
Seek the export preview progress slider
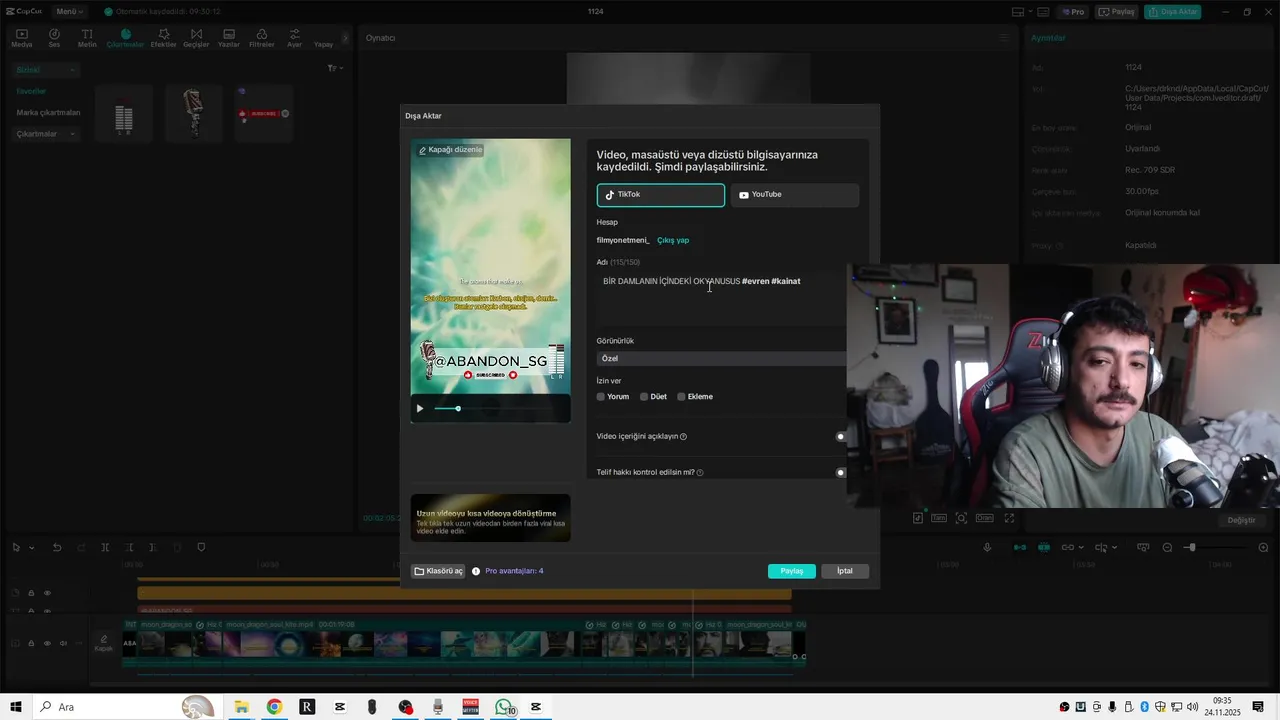click(x=458, y=408)
